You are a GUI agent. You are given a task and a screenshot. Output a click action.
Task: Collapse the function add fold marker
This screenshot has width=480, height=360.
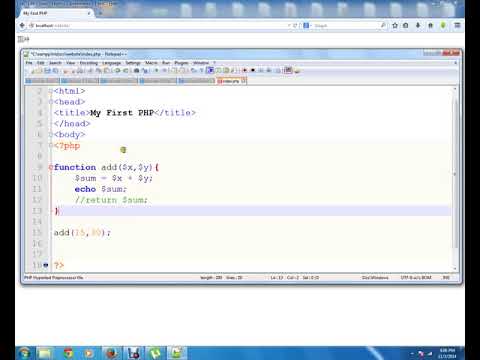tap(50, 167)
